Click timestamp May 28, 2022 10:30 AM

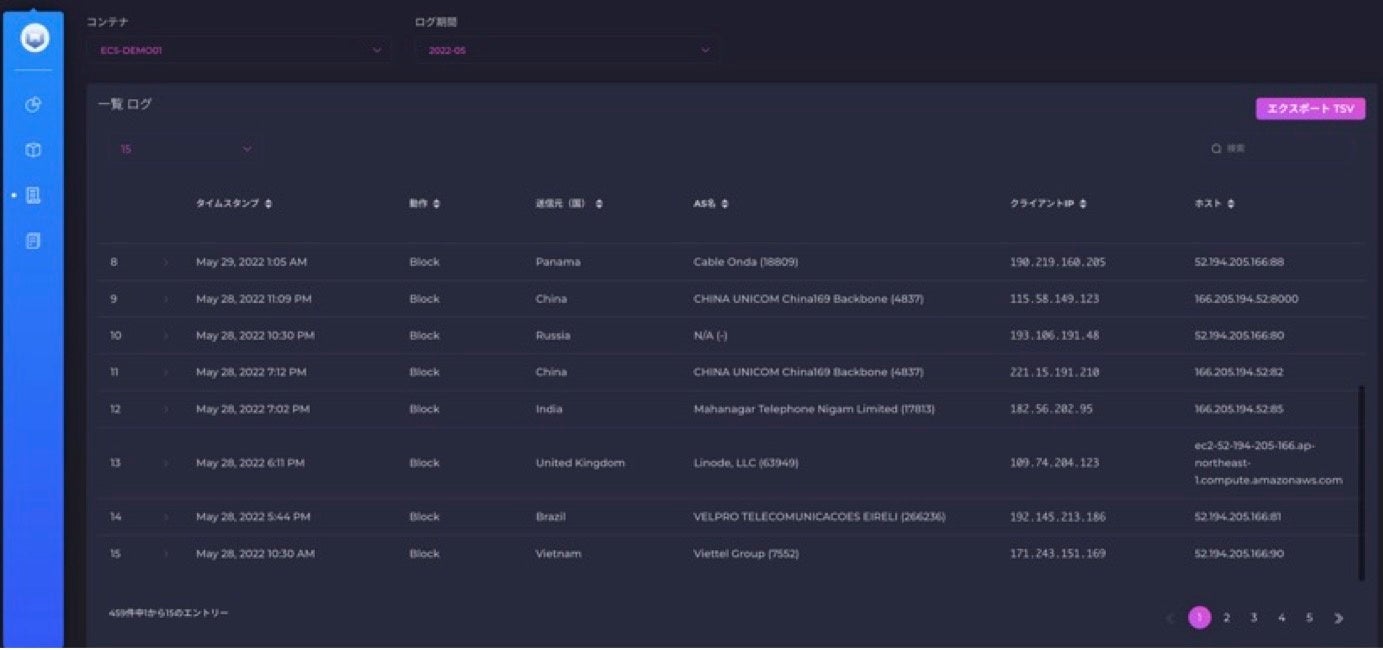[x=255, y=554]
